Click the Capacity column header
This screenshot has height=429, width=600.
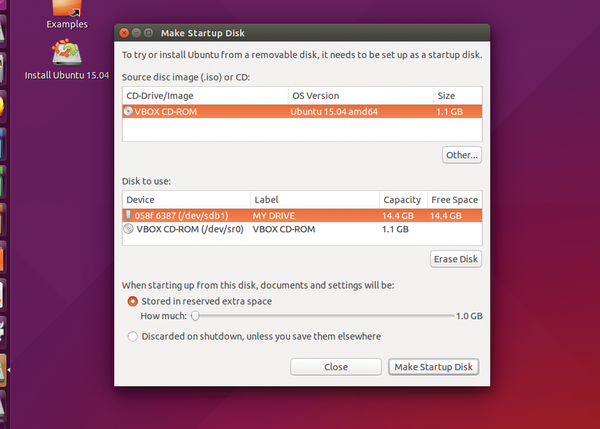403,200
